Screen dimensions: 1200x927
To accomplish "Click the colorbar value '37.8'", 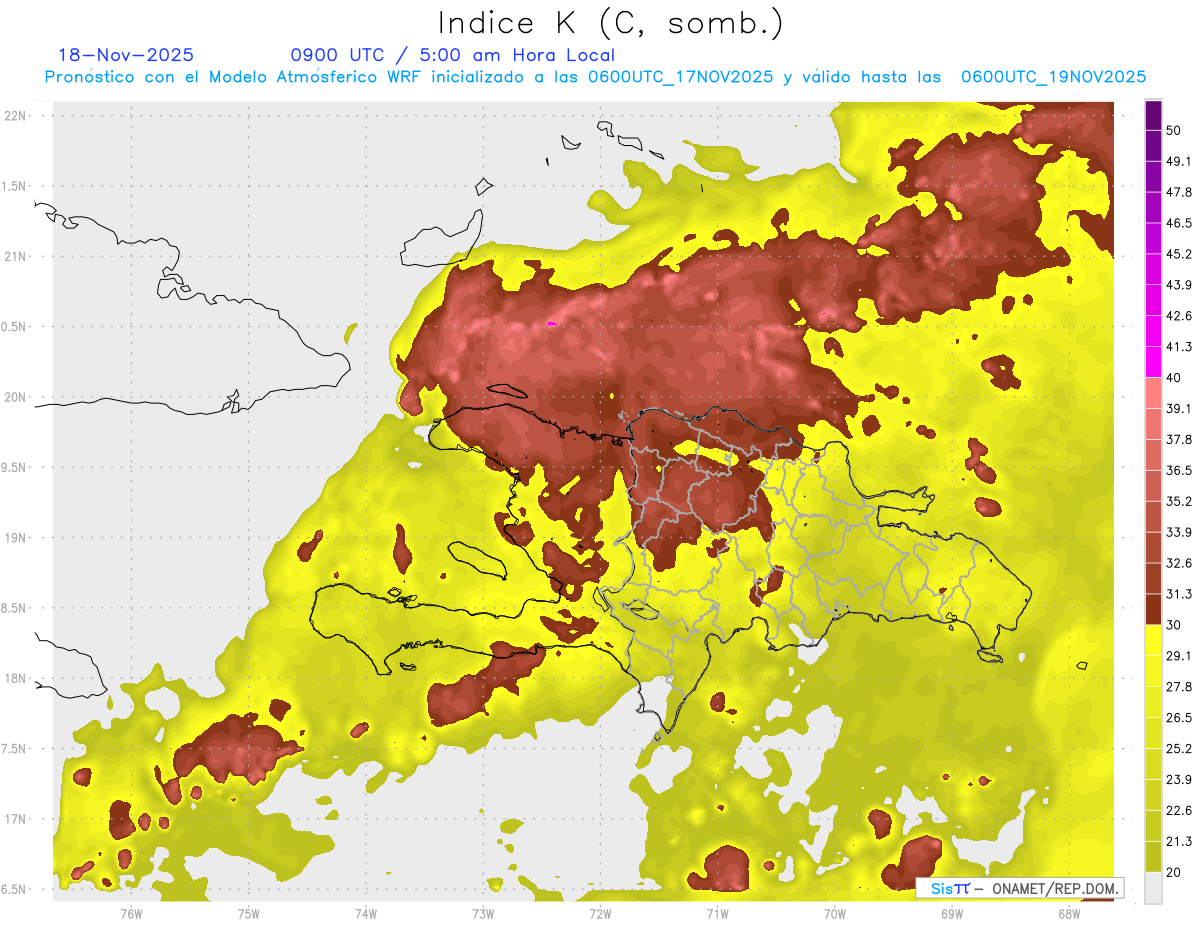I will [1179, 439].
